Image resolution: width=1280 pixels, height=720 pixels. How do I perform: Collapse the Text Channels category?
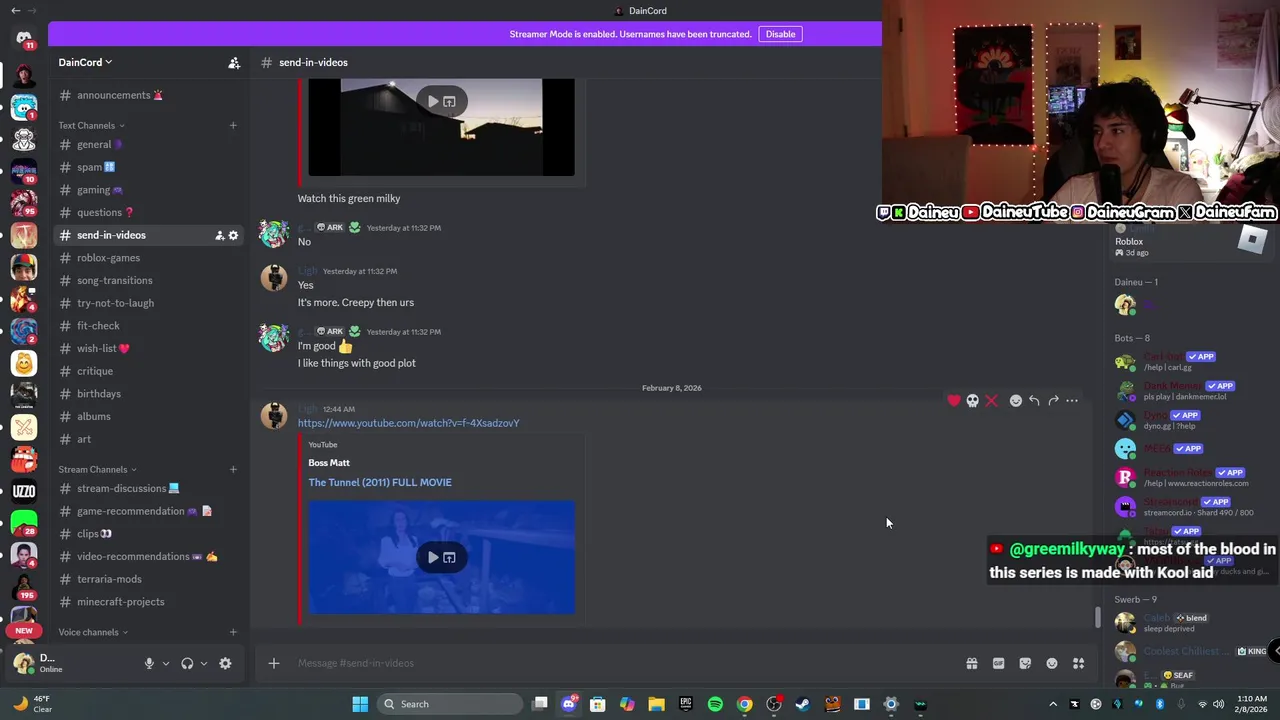click(91, 125)
